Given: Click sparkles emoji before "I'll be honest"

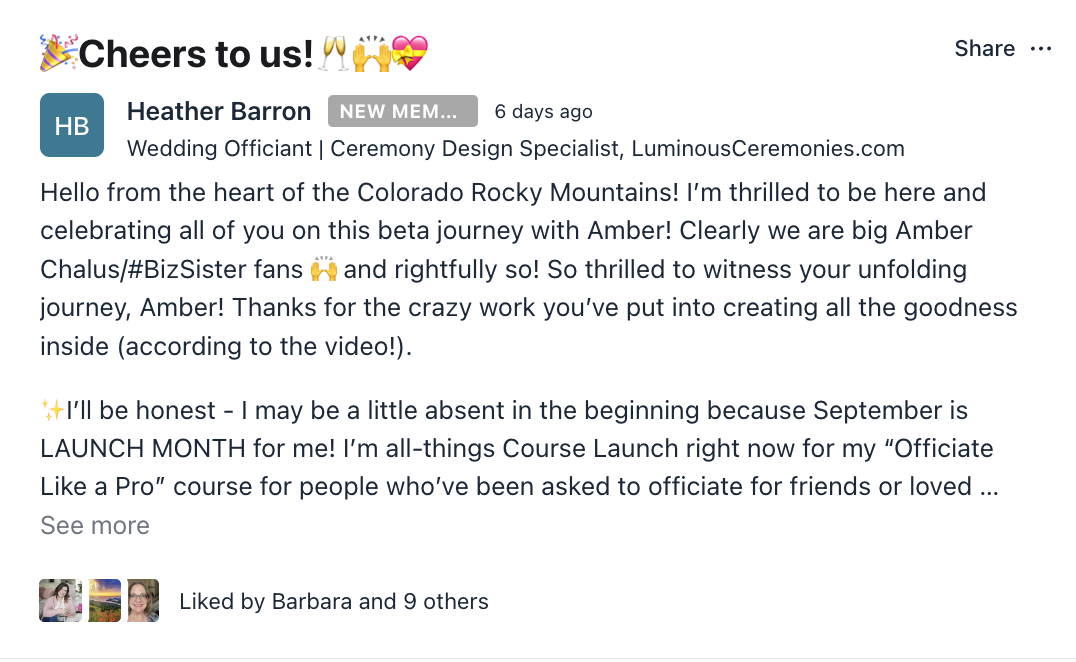Looking at the screenshot, I should (x=52, y=411).
